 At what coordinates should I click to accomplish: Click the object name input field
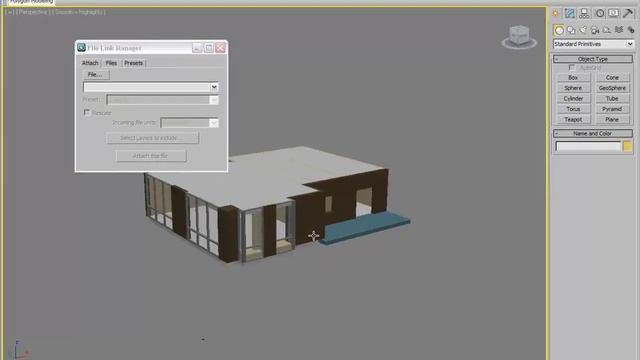tap(588, 146)
